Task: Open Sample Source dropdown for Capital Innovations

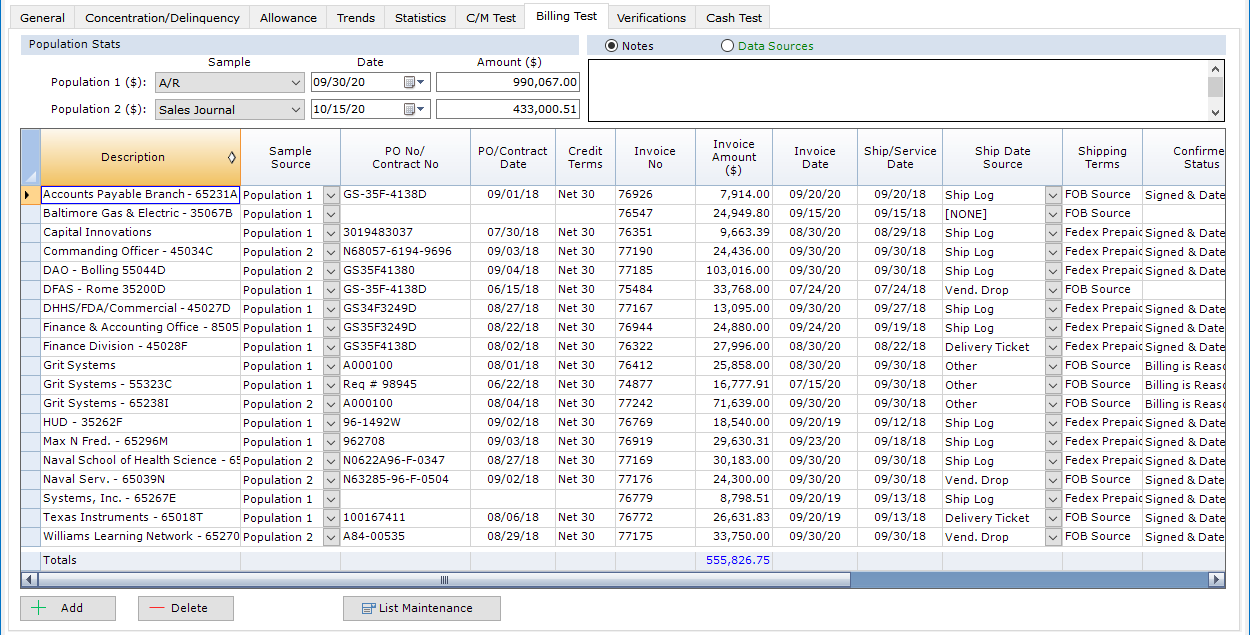Action: pyautogui.click(x=331, y=233)
